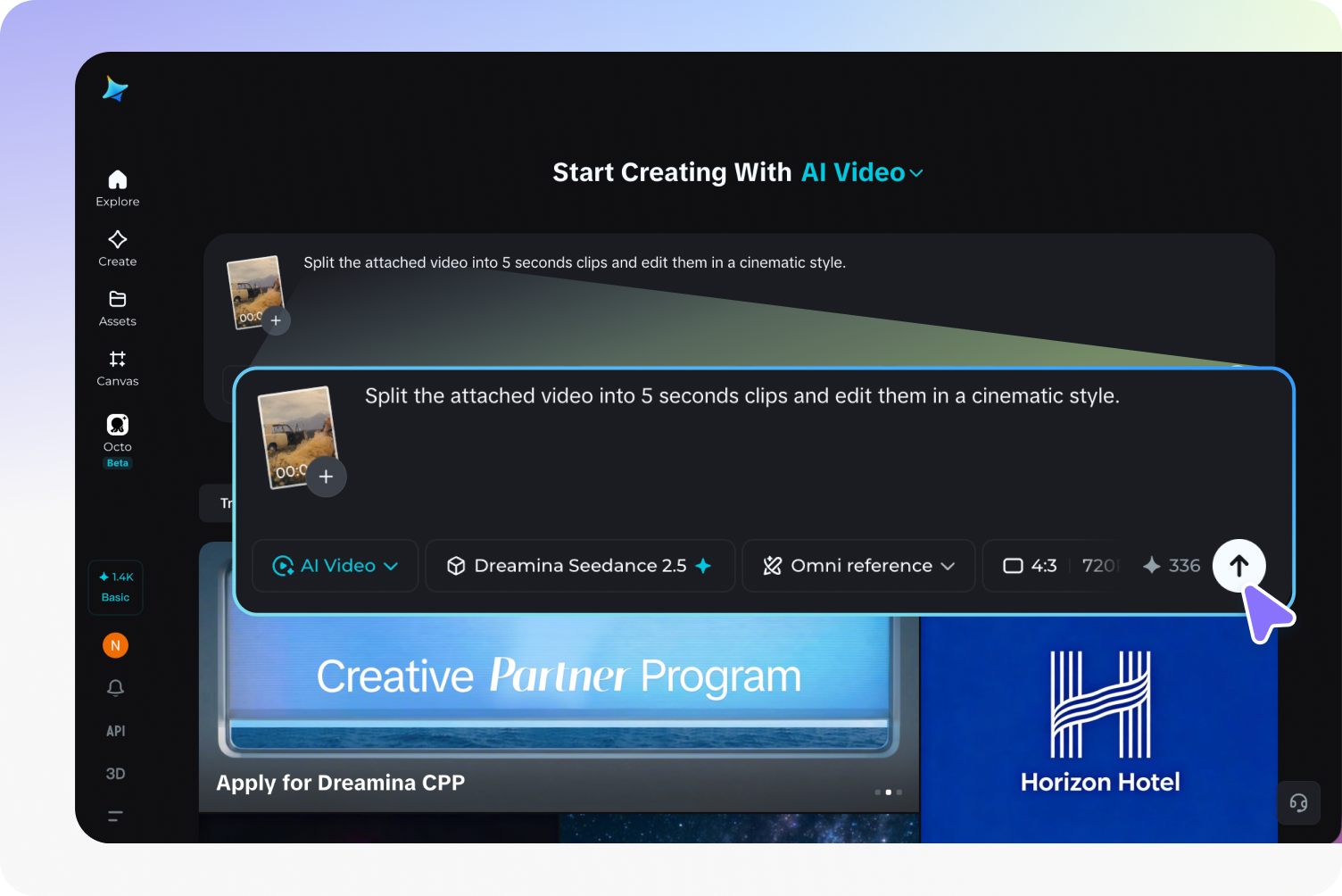Go to the Create section
This screenshot has height=896, width=1342.
pyautogui.click(x=118, y=248)
